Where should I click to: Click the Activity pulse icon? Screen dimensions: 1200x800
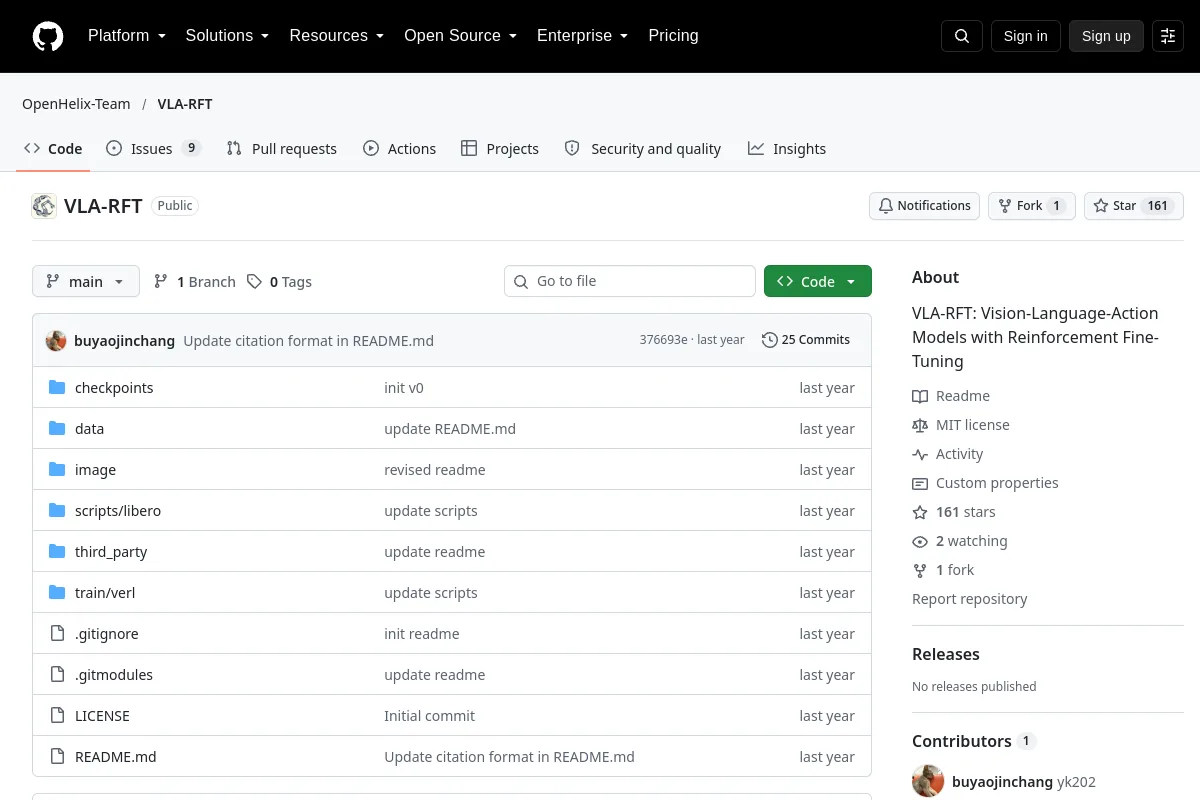click(x=920, y=454)
